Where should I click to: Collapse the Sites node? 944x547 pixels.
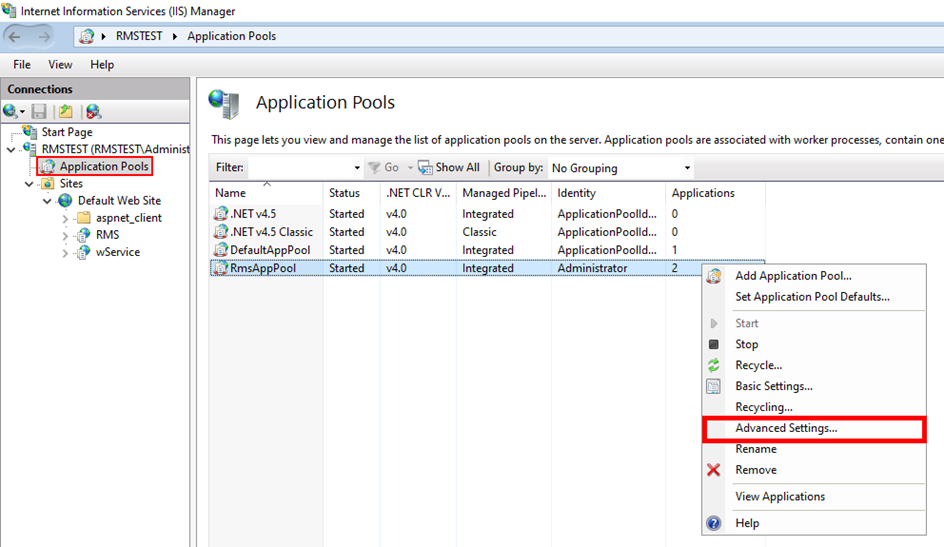[29, 184]
